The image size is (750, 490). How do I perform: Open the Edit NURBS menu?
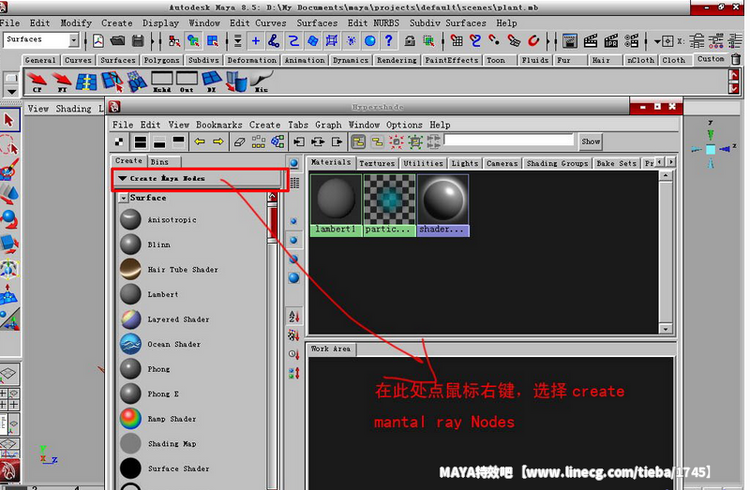[373, 23]
